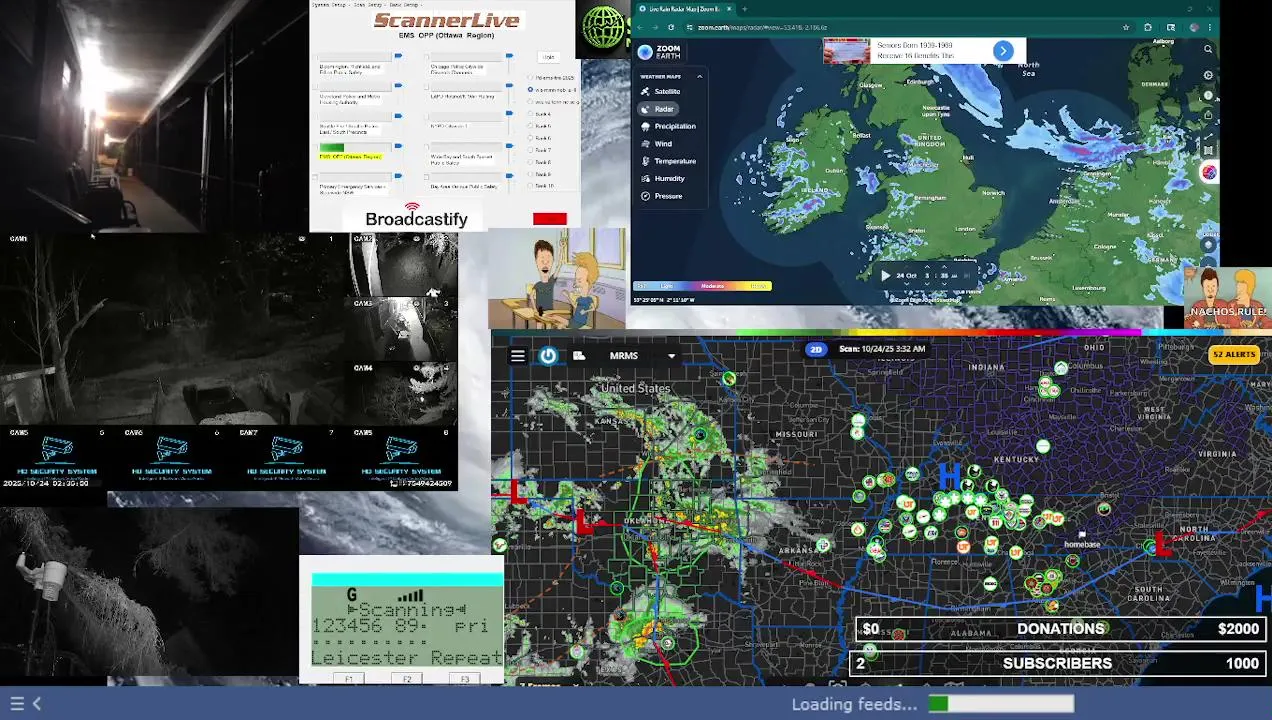Select the Bank 4 radio button

coord(530,114)
